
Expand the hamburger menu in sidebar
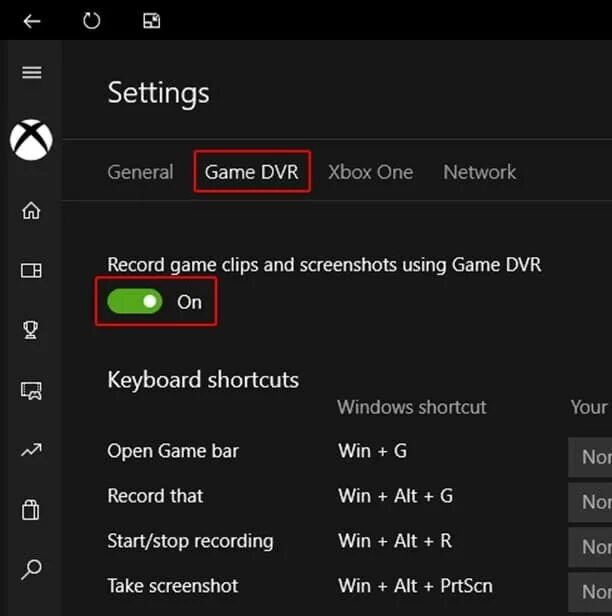coord(32,72)
